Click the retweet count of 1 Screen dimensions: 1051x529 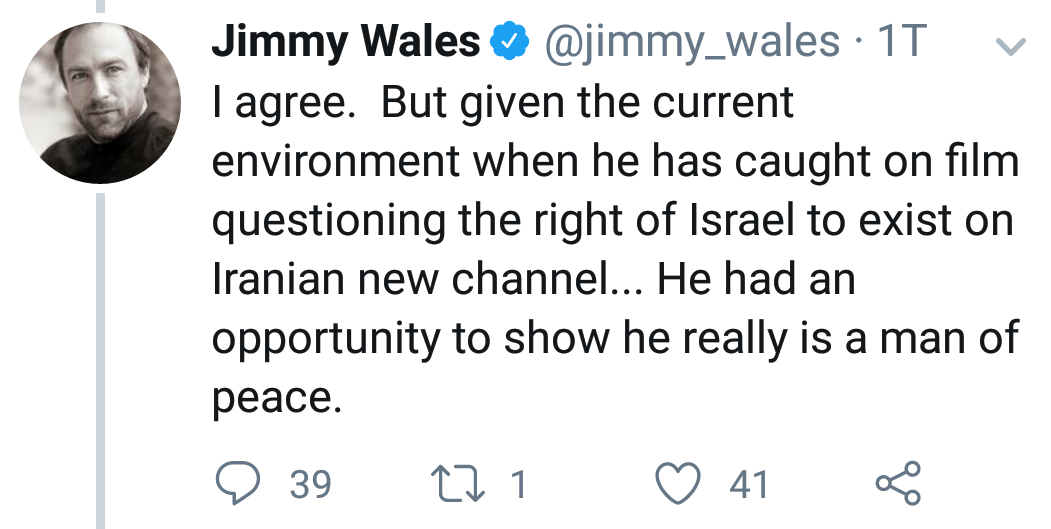[x=517, y=486]
